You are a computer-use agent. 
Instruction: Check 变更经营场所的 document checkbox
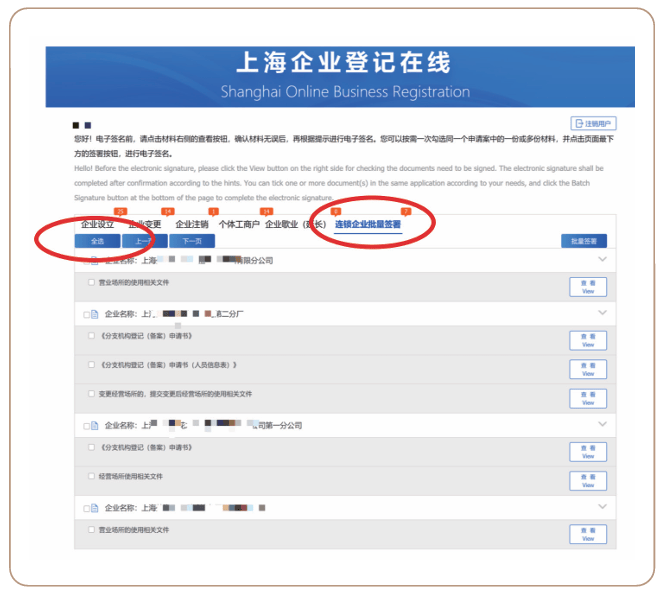coord(91,394)
